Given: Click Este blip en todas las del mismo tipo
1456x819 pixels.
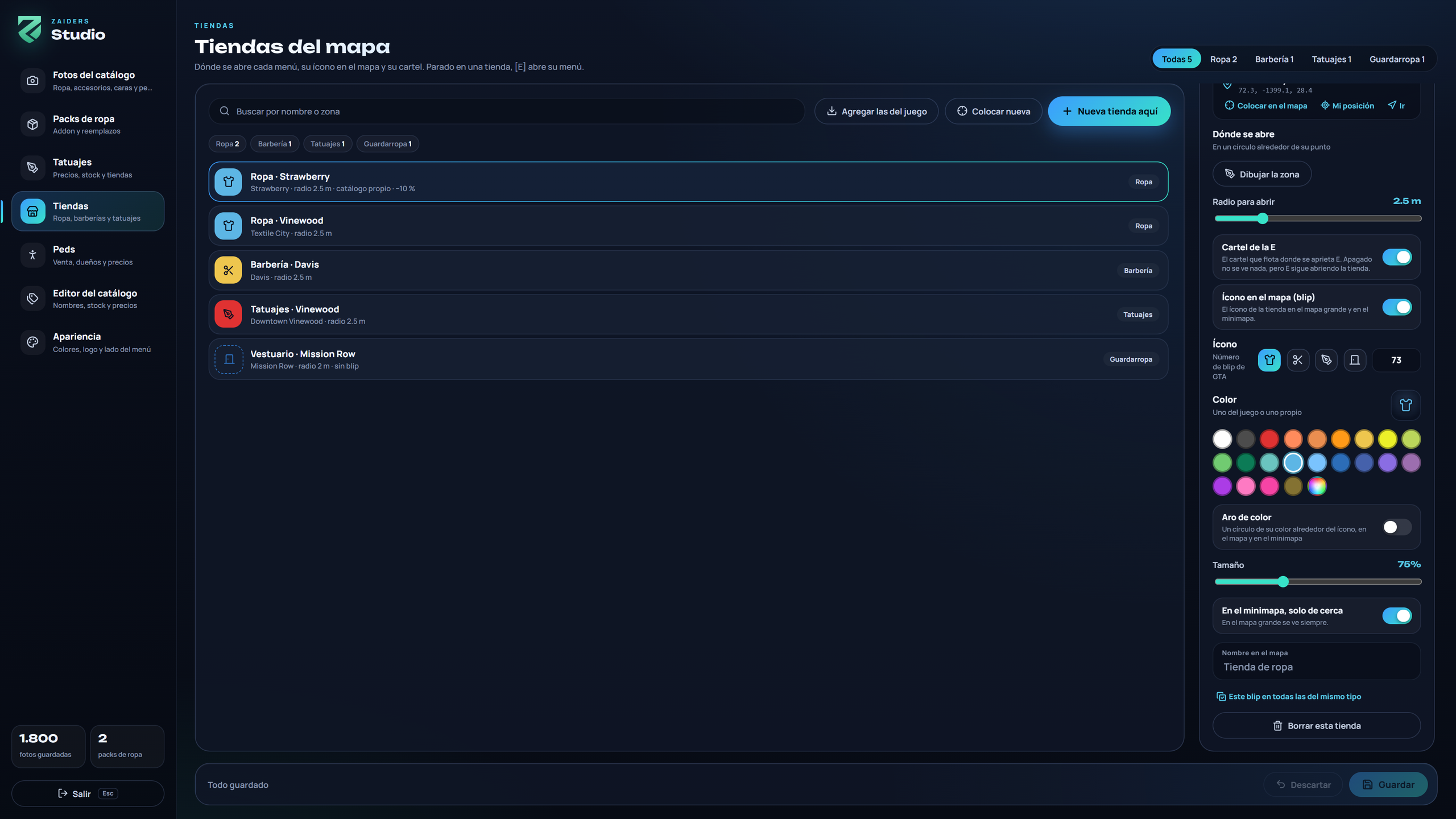Looking at the screenshot, I should pyautogui.click(x=1289, y=697).
